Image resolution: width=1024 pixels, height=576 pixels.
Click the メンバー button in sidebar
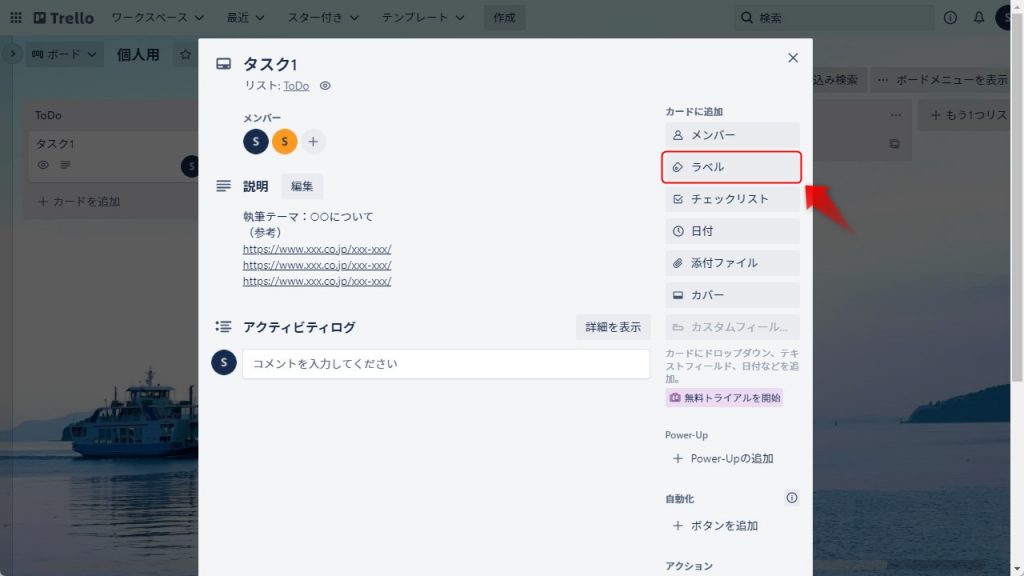[x=732, y=135]
